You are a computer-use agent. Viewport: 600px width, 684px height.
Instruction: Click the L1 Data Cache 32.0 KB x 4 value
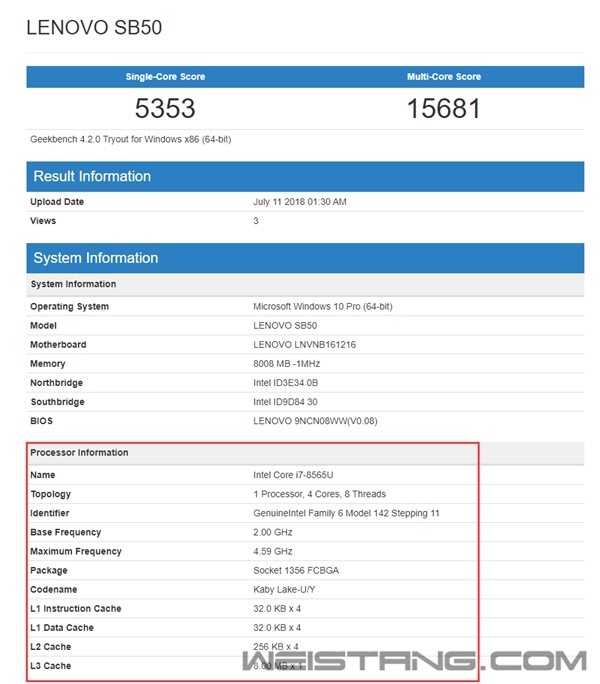click(277, 628)
